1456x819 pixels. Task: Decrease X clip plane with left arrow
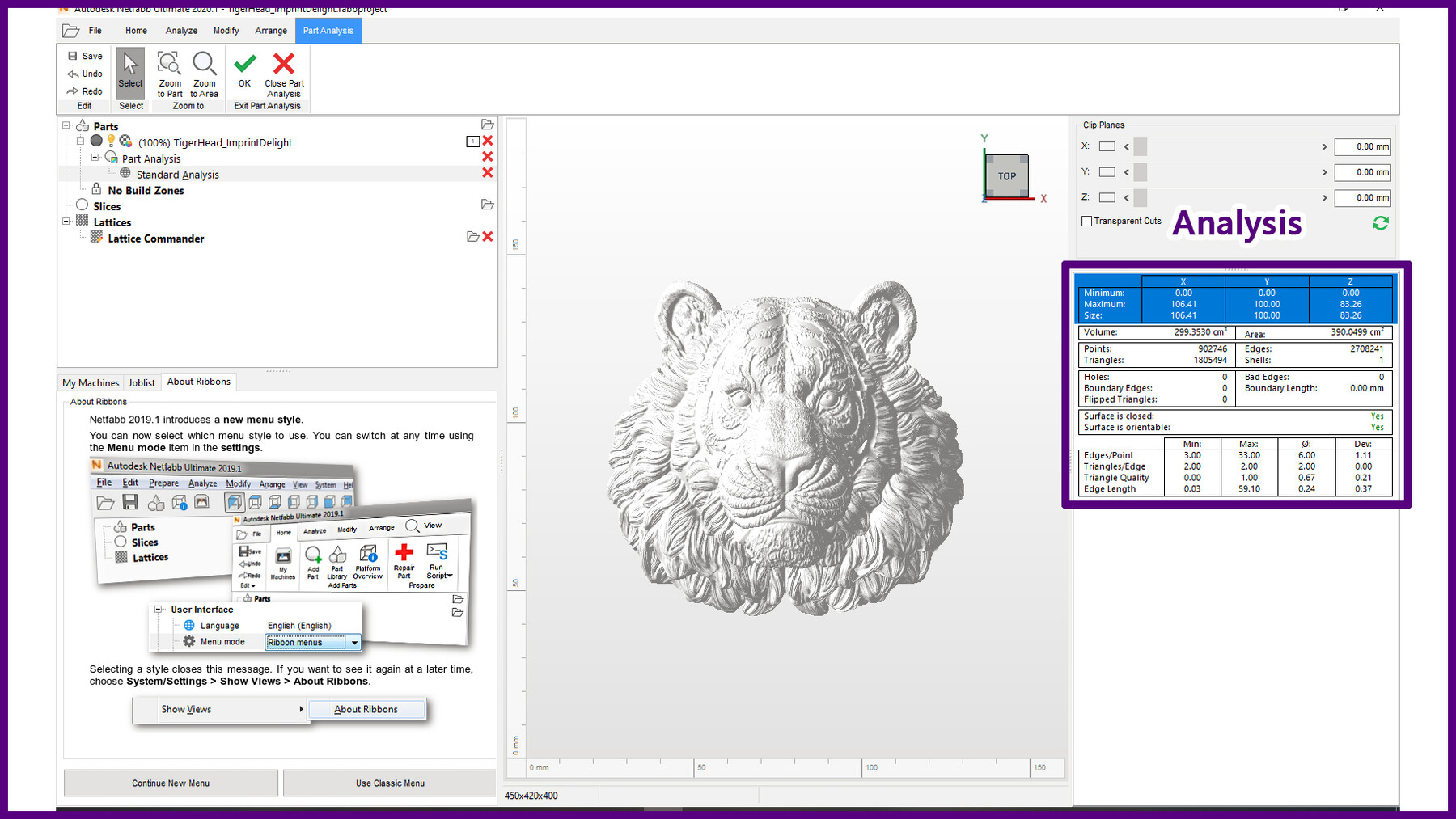1126,147
